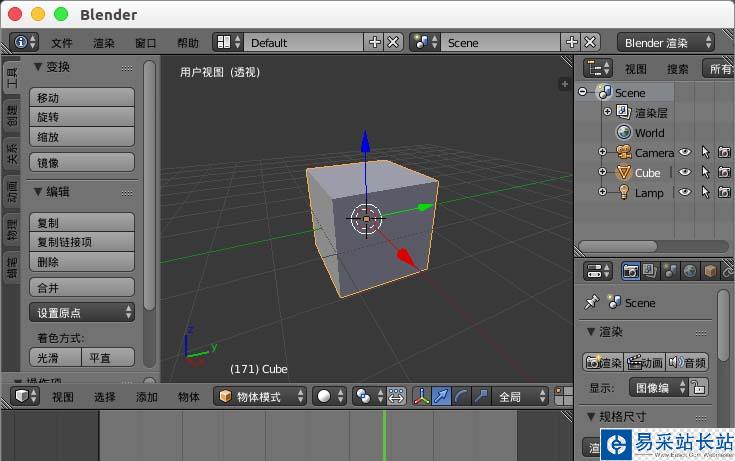Click the Lamp bulb icon in outliner
The height and width of the screenshot is (461, 735).
coord(623,192)
